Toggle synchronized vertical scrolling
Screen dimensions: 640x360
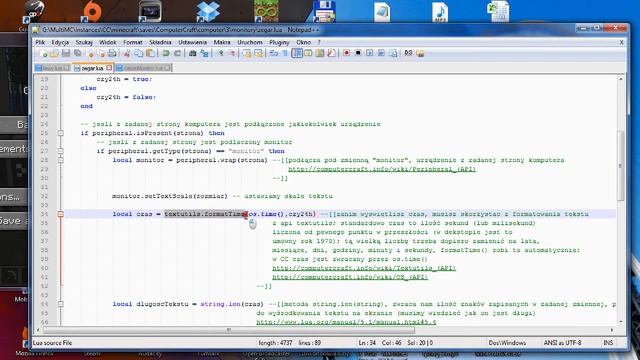coord(247,53)
